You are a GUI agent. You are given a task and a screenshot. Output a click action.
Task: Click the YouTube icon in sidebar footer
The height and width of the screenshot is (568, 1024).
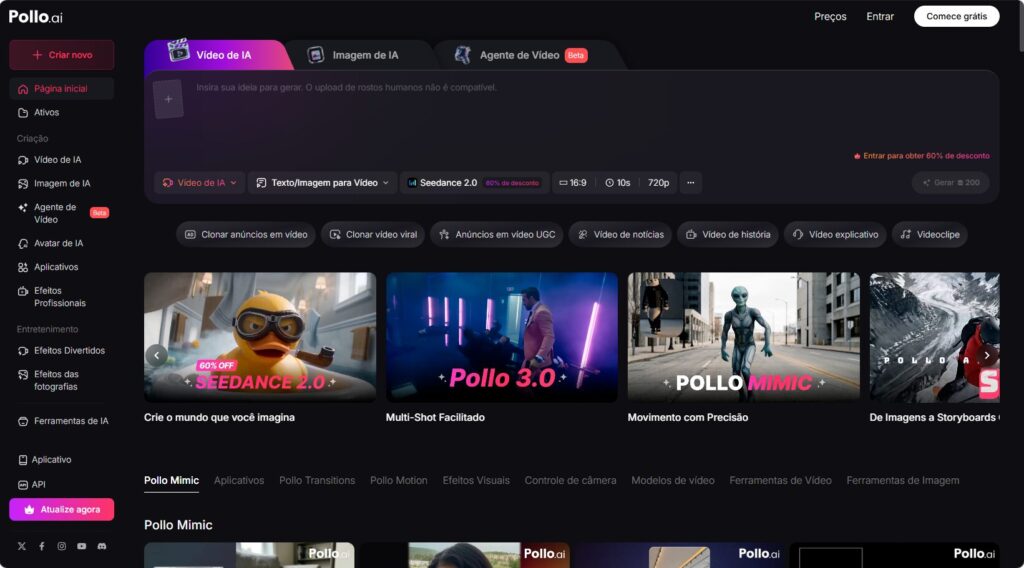click(81, 546)
